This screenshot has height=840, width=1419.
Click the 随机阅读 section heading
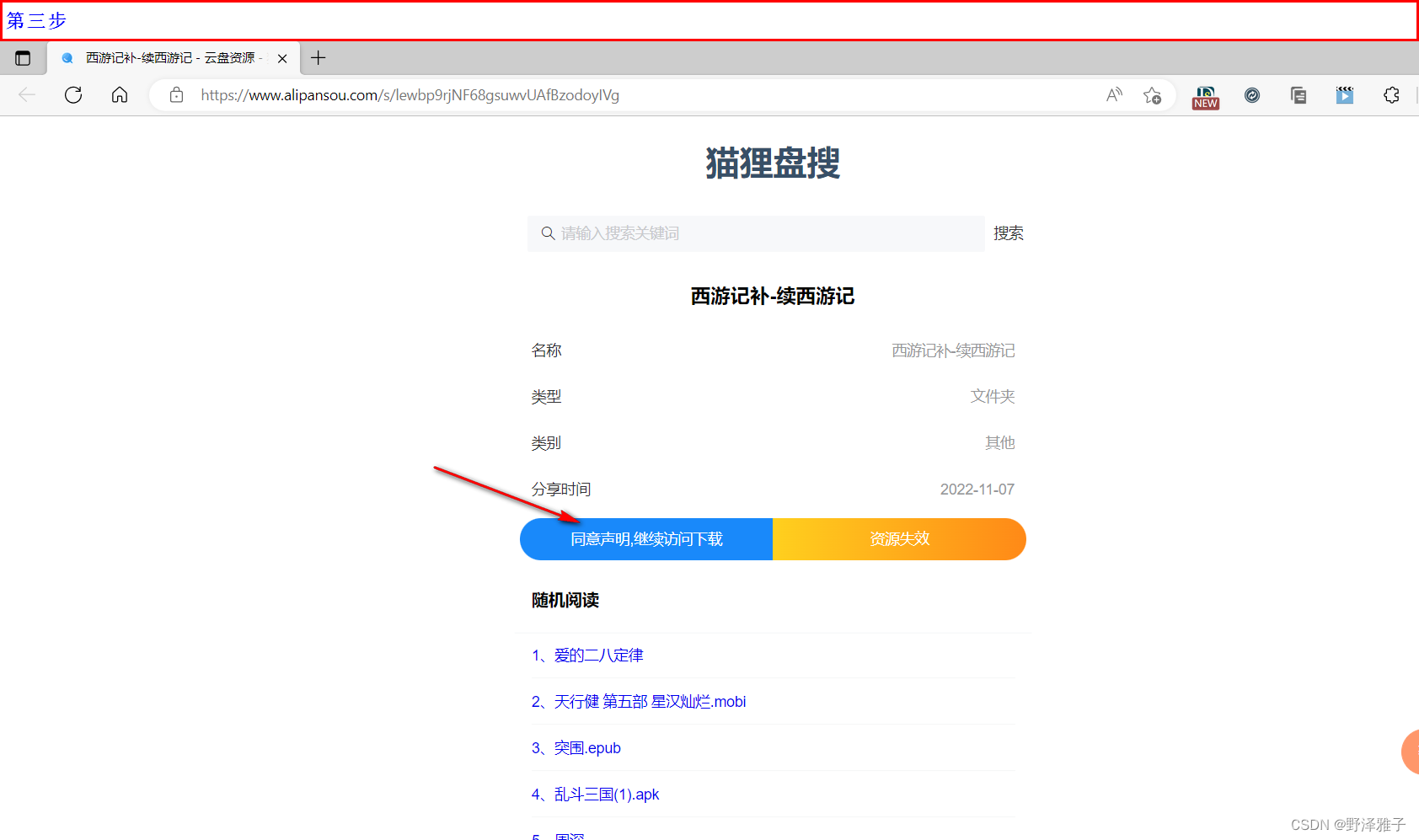point(565,600)
